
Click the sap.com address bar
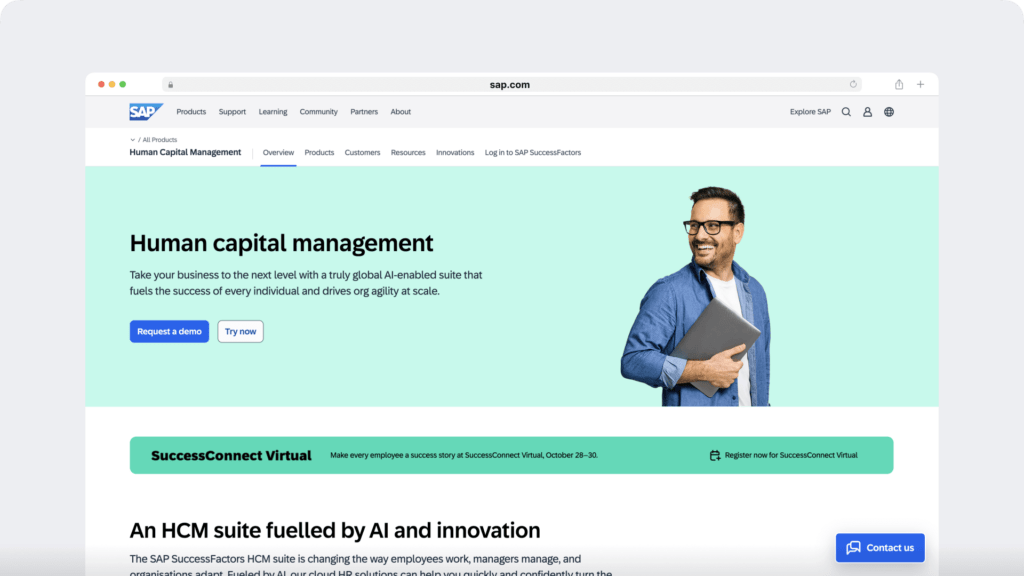[x=511, y=84]
